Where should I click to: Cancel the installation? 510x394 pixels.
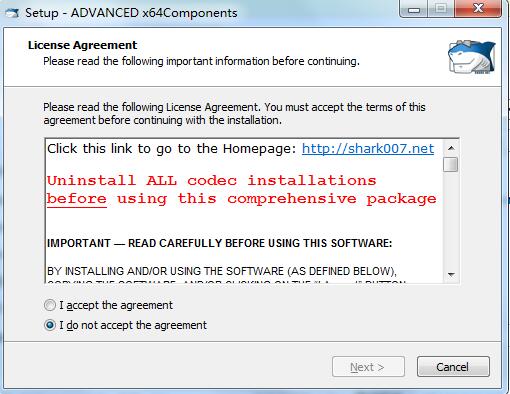pos(453,367)
